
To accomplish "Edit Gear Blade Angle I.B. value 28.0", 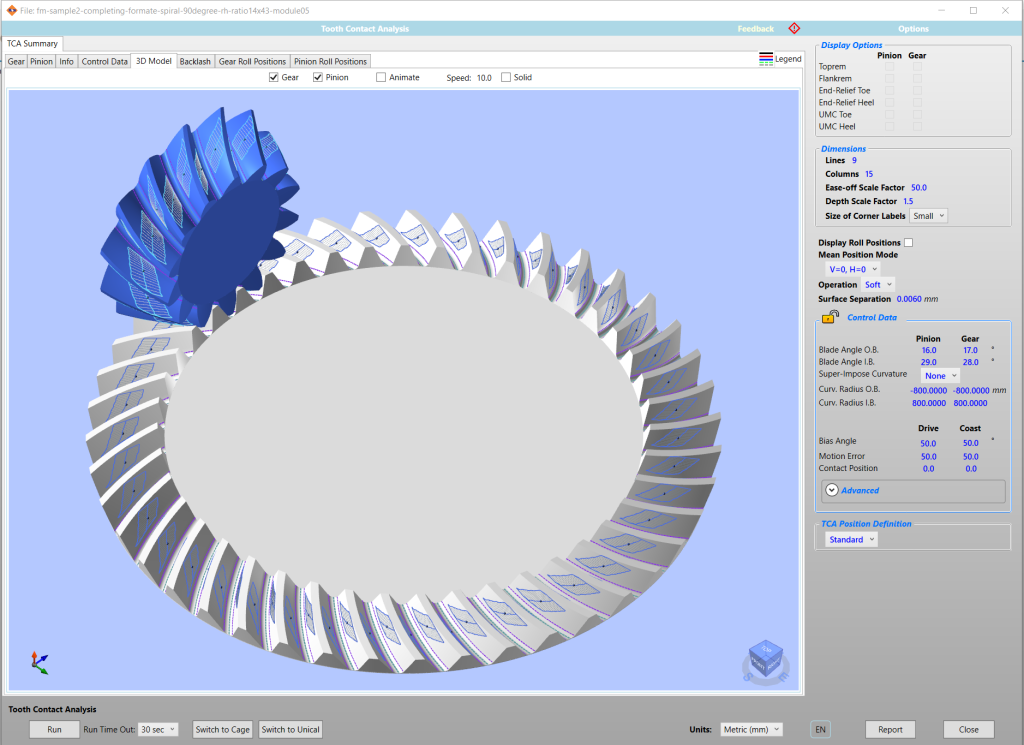I will tap(970, 362).
